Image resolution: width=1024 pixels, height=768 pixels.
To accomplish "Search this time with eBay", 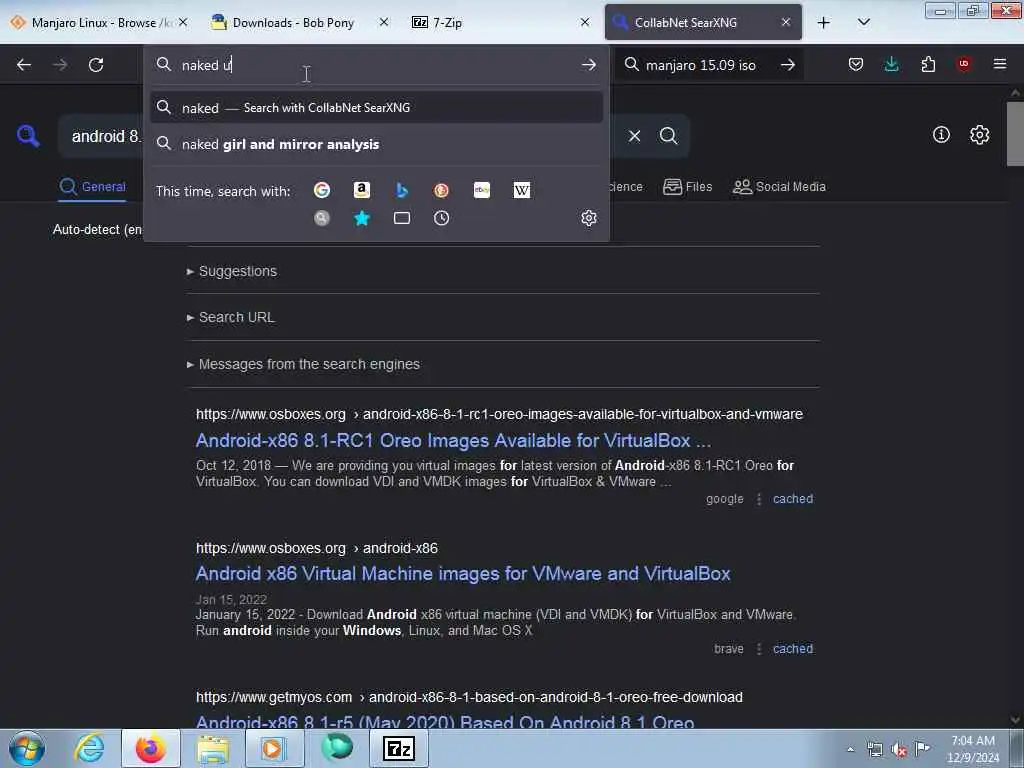I will [482, 190].
